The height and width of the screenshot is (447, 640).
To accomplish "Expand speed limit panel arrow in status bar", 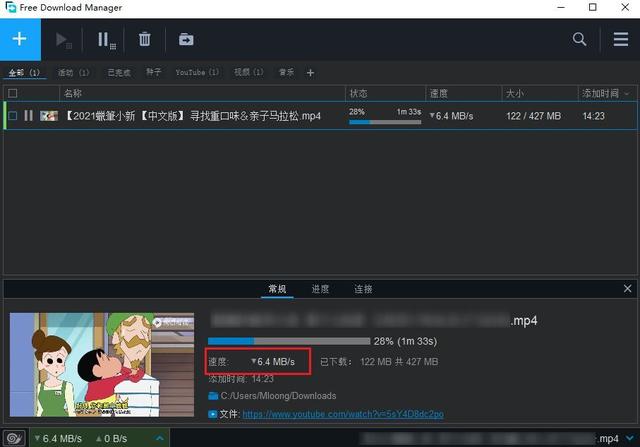I will click(x=160, y=438).
